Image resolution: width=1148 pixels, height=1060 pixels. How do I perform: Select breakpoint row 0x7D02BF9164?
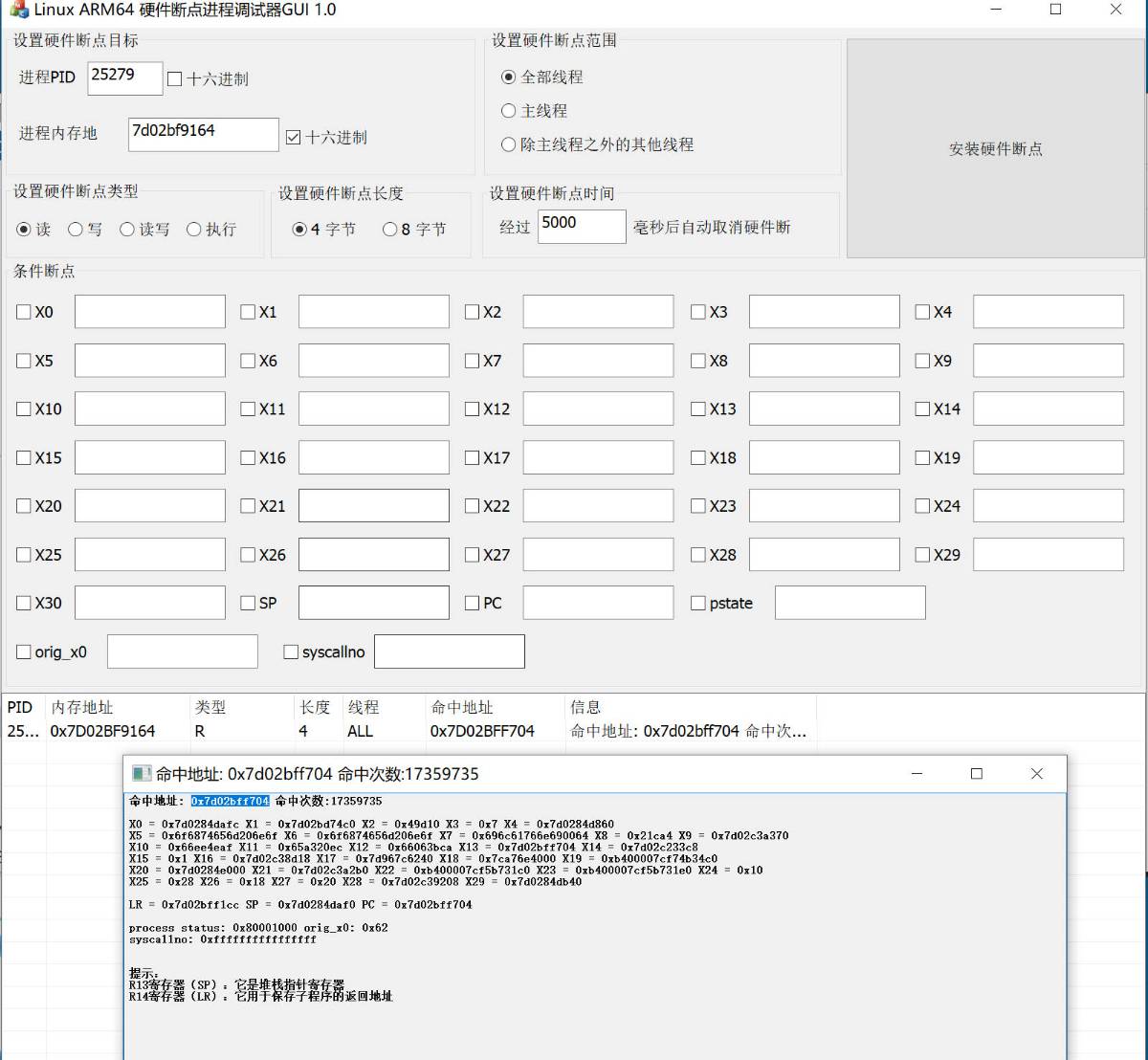coord(408,731)
